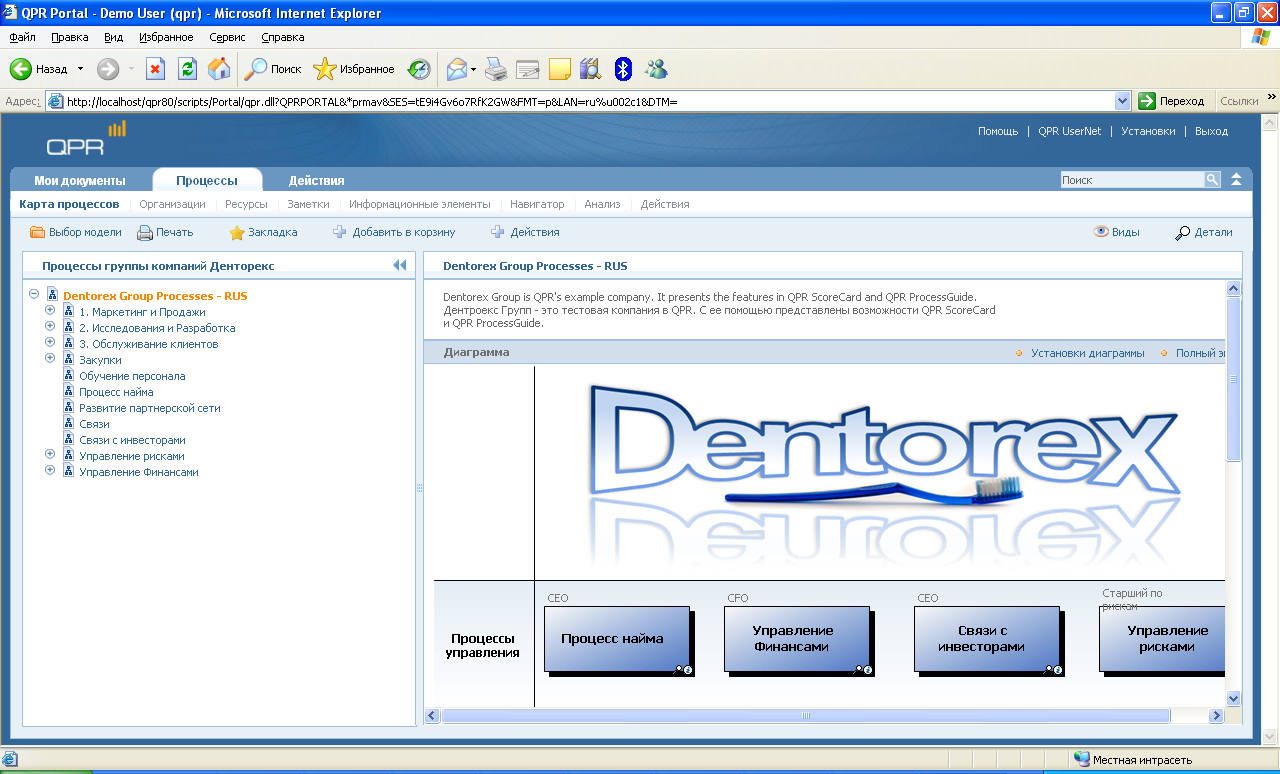Click the QPR logo
Screen dimensions: 1280x774
pyautogui.click(x=86, y=139)
